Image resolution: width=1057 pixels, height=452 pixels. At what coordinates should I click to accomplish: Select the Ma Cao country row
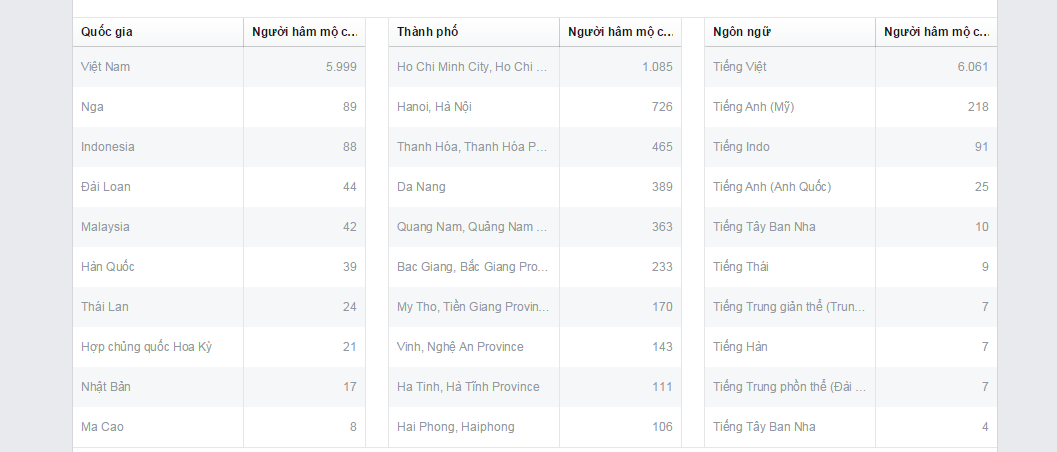[103, 427]
